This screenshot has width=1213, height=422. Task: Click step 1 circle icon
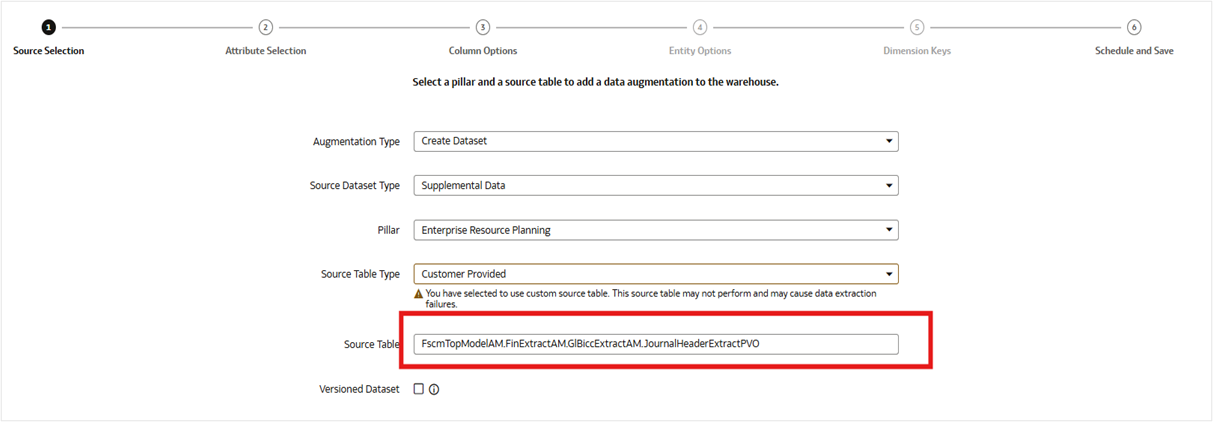[48, 28]
